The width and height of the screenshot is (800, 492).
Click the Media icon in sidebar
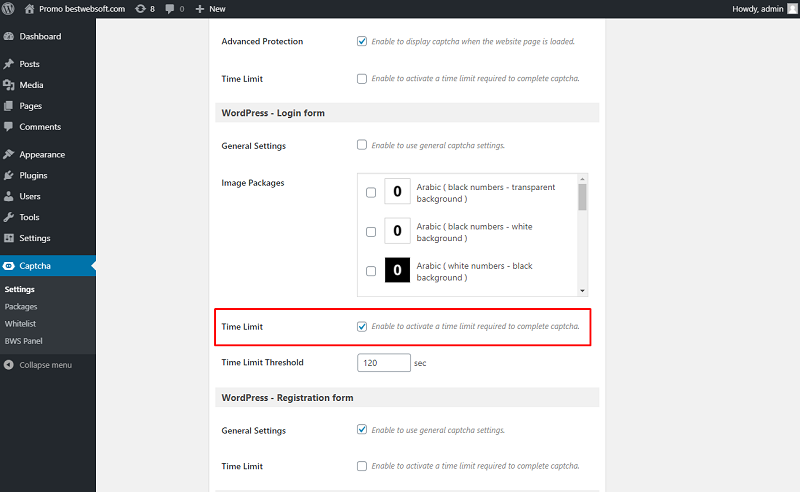[9, 85]
